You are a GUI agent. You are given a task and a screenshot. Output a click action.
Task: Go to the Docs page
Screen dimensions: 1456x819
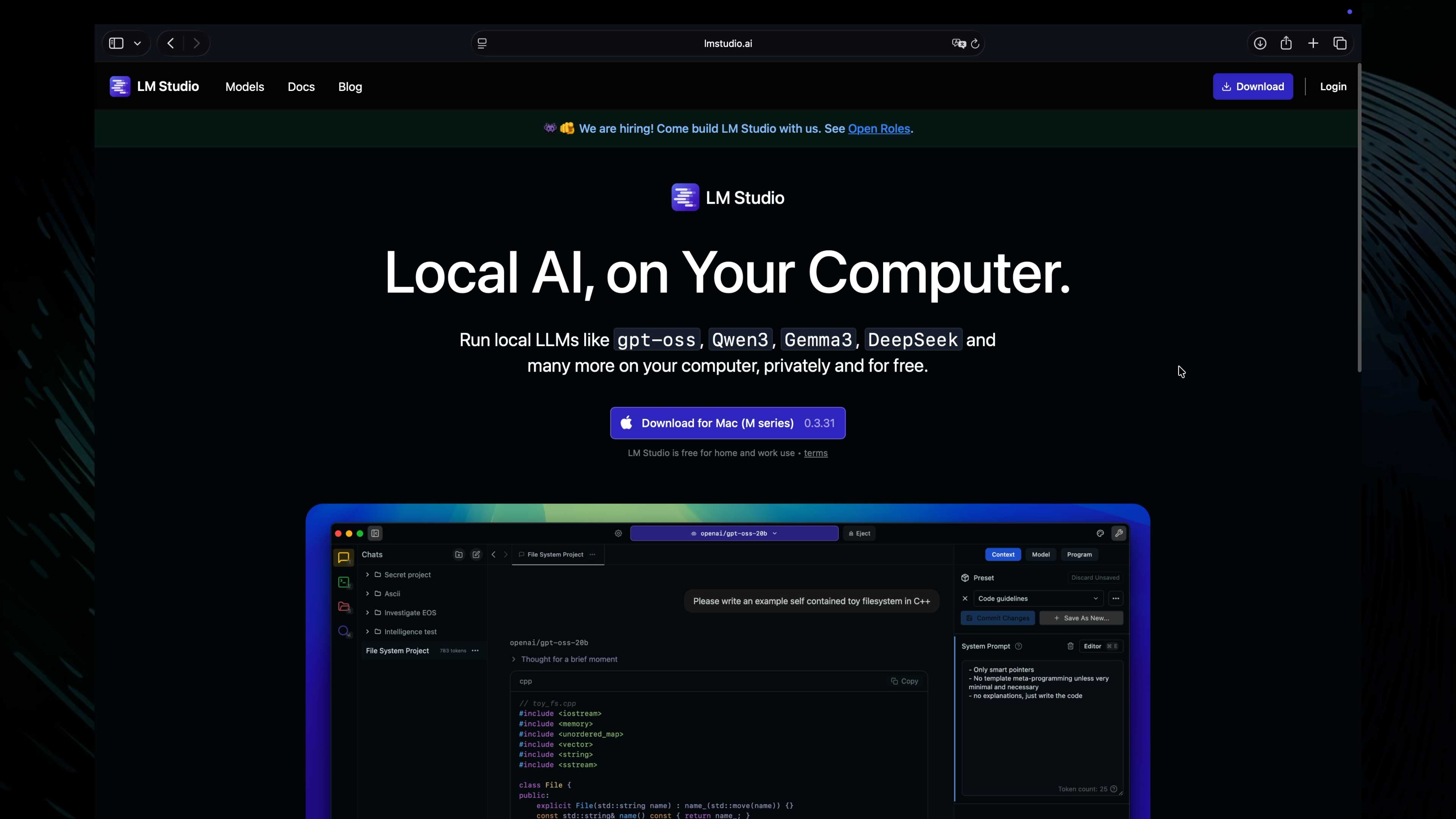(x=301, y=87)
